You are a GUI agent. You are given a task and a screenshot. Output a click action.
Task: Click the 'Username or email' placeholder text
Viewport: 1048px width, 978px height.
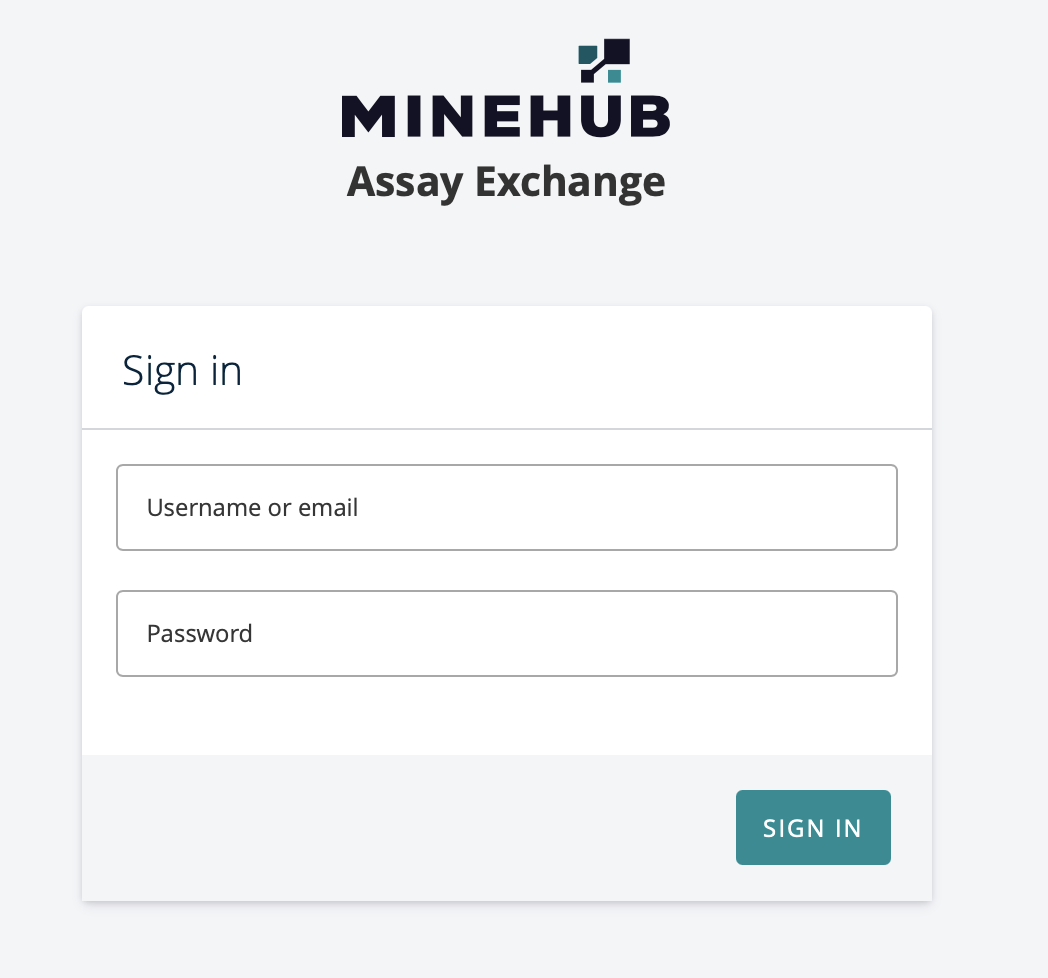252,507
